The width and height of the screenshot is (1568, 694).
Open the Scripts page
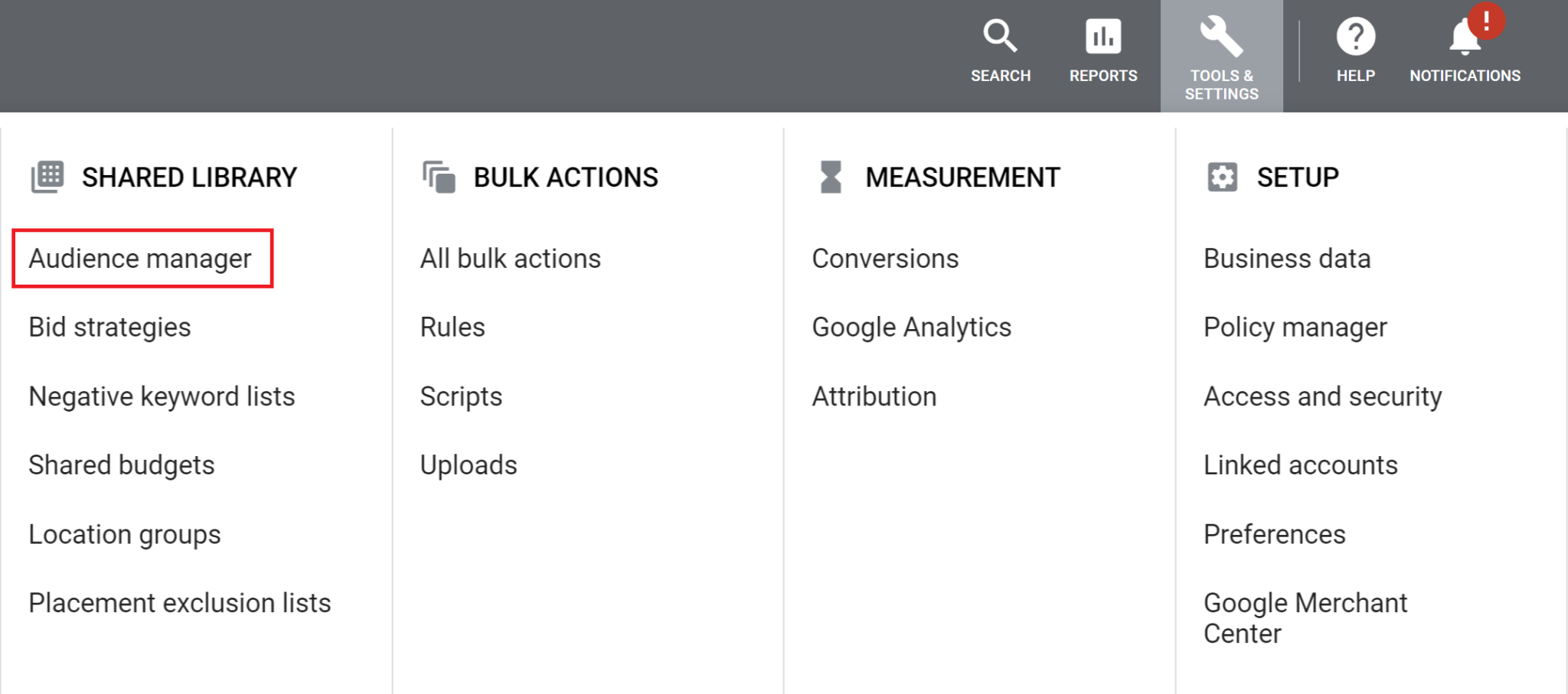tap(460, 396)
